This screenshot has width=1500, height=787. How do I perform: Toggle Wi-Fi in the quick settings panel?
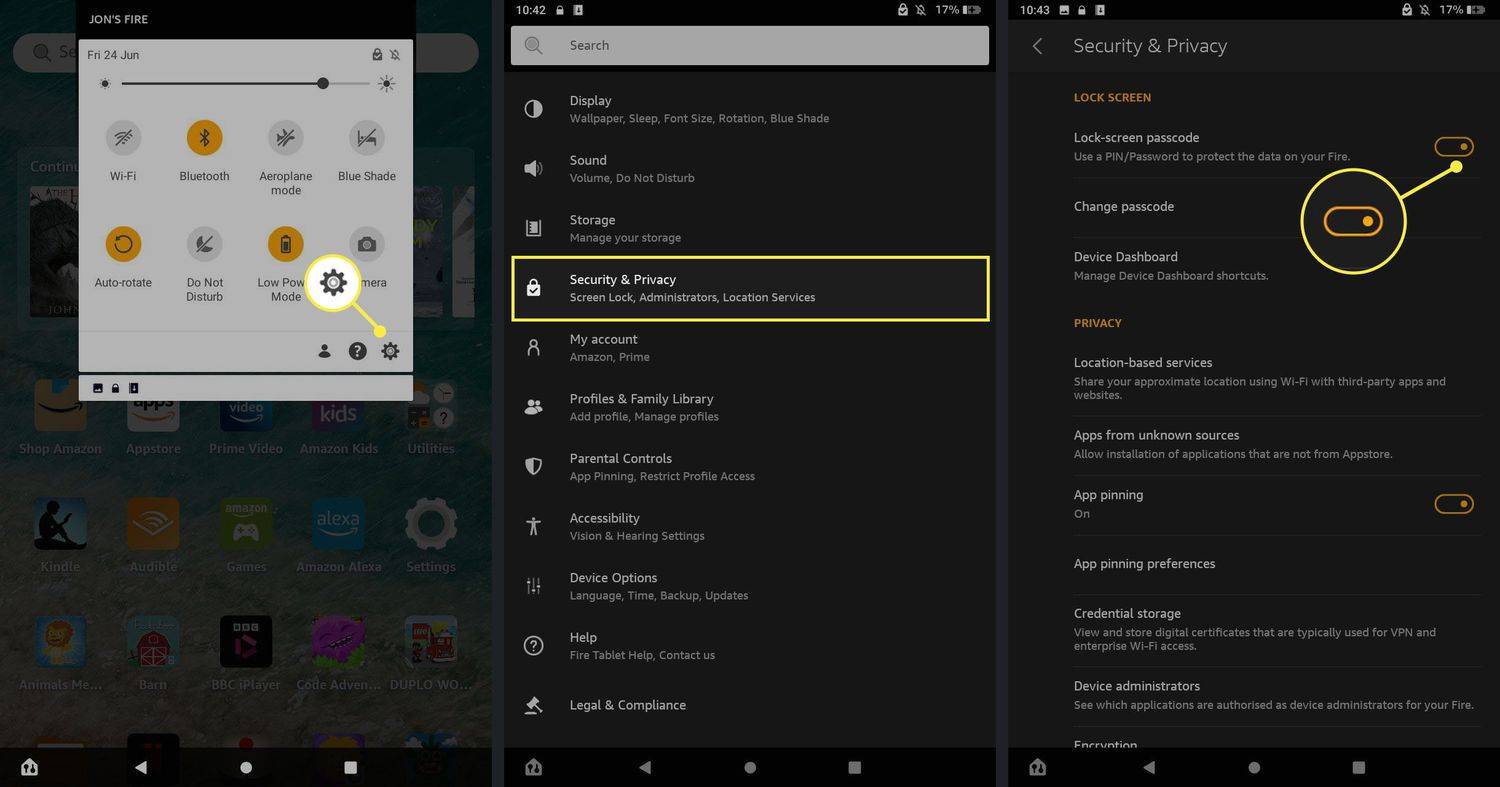(123, 137)
